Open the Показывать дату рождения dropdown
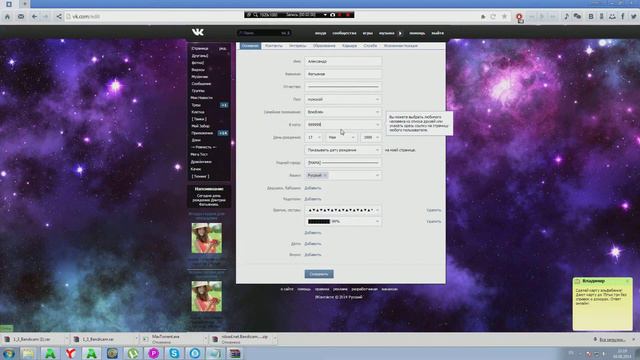Viewport: 640px width, 360px height. (x=343, y=150)
